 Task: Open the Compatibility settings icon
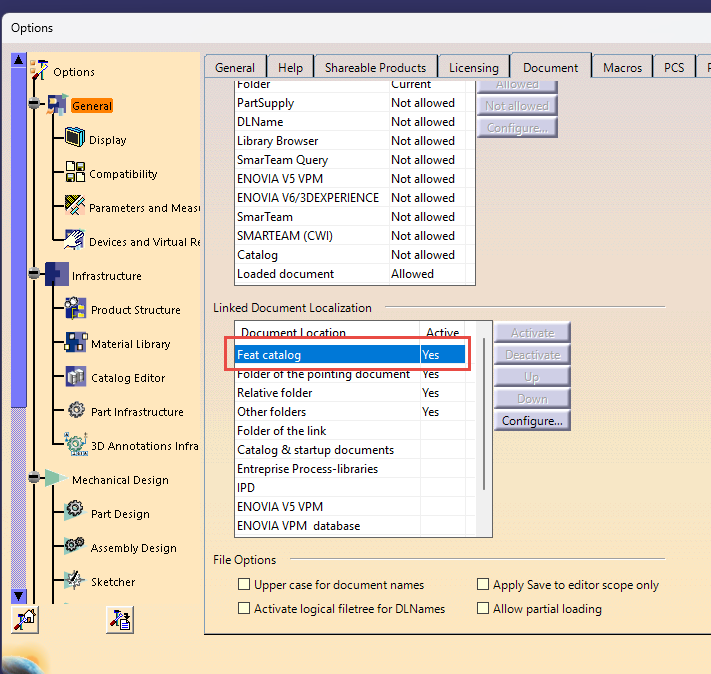pos(75,172)
